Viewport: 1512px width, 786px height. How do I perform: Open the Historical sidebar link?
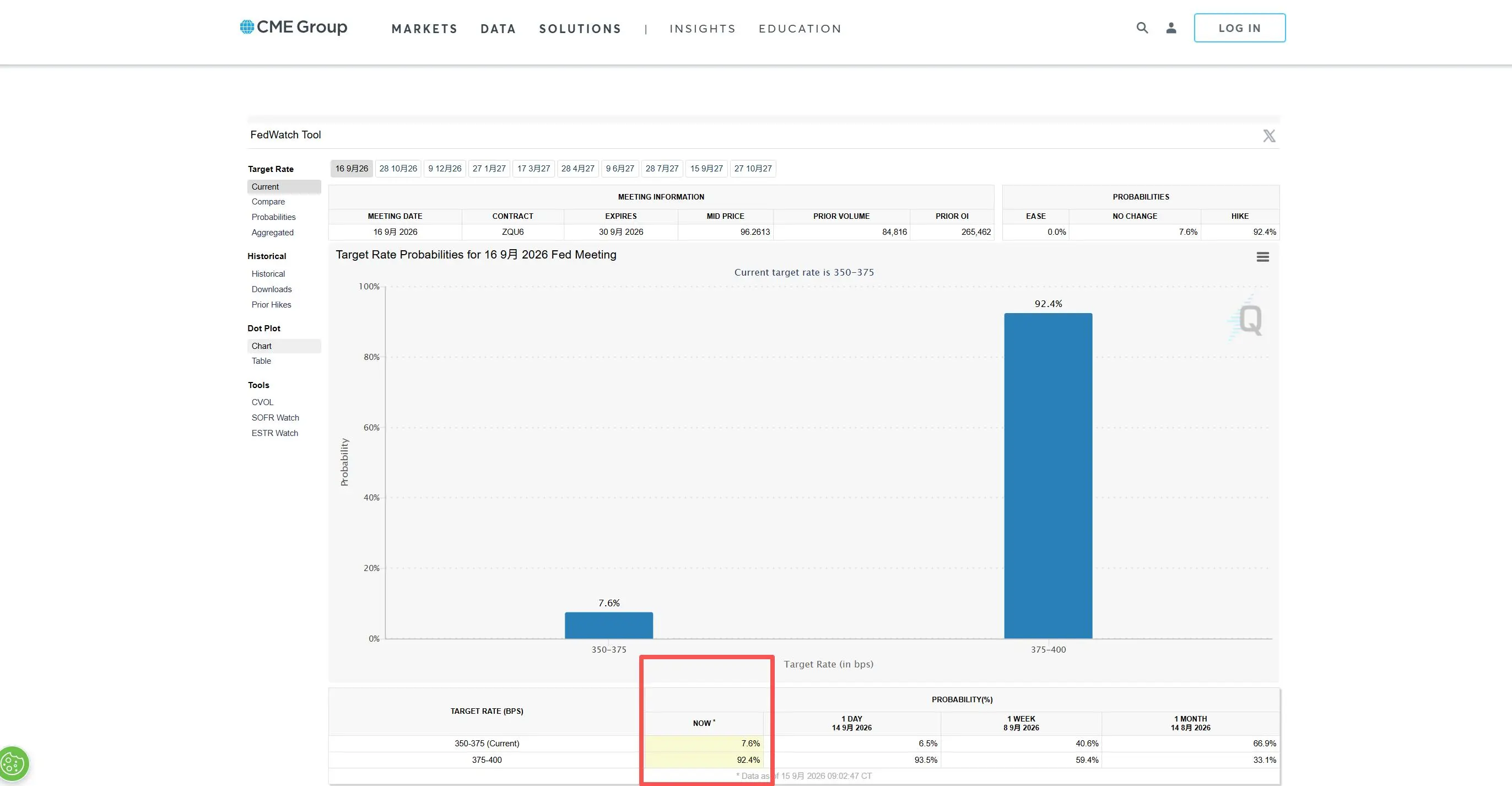click(268, 274)
